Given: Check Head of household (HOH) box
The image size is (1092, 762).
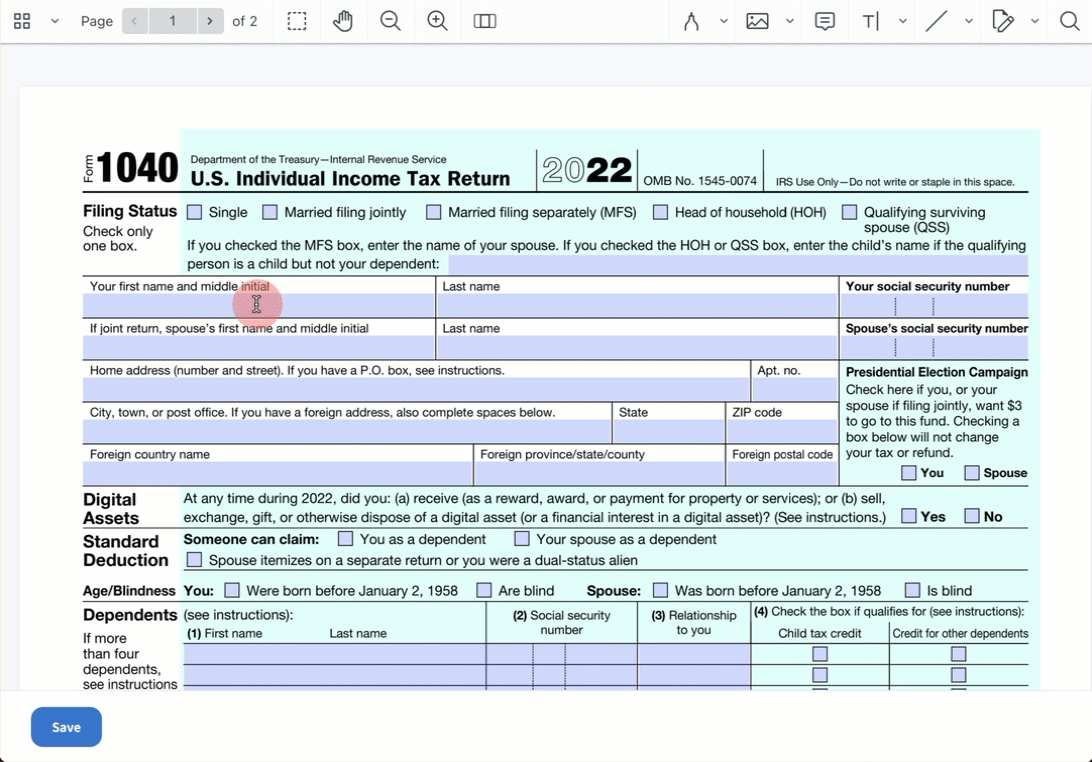Looking at the screenshot, I should coord(660,212).
